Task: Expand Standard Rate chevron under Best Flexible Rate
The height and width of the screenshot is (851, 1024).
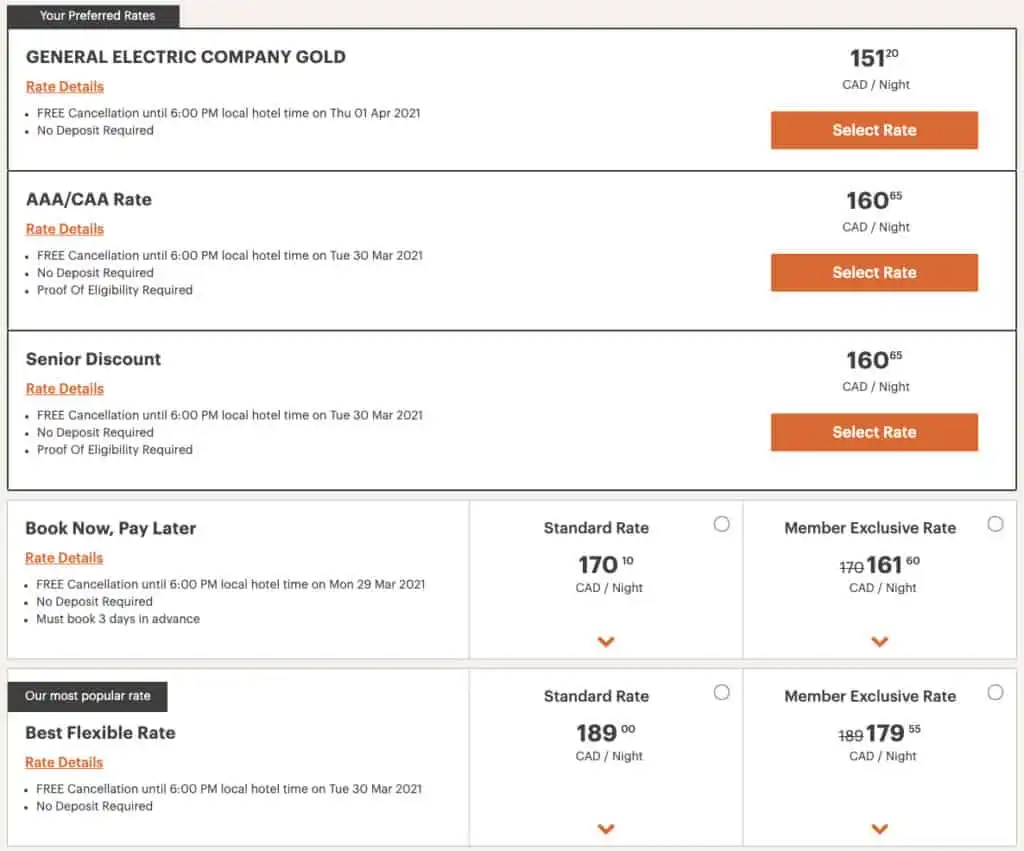Action: click(x=606, y=829)
